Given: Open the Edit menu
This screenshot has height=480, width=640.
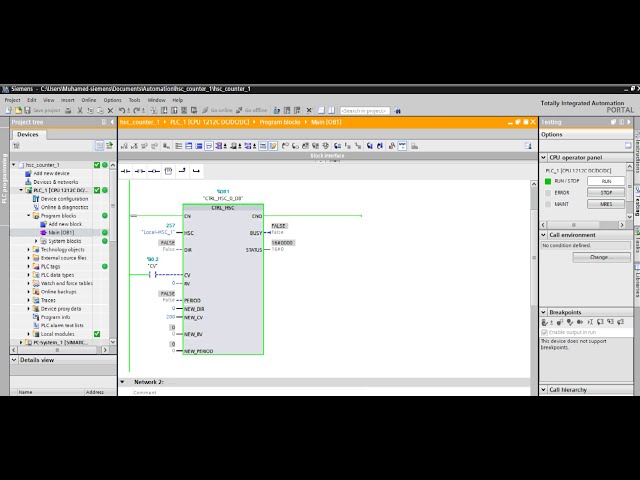Looking at the screenshot, I should click(x=32, y=100).
